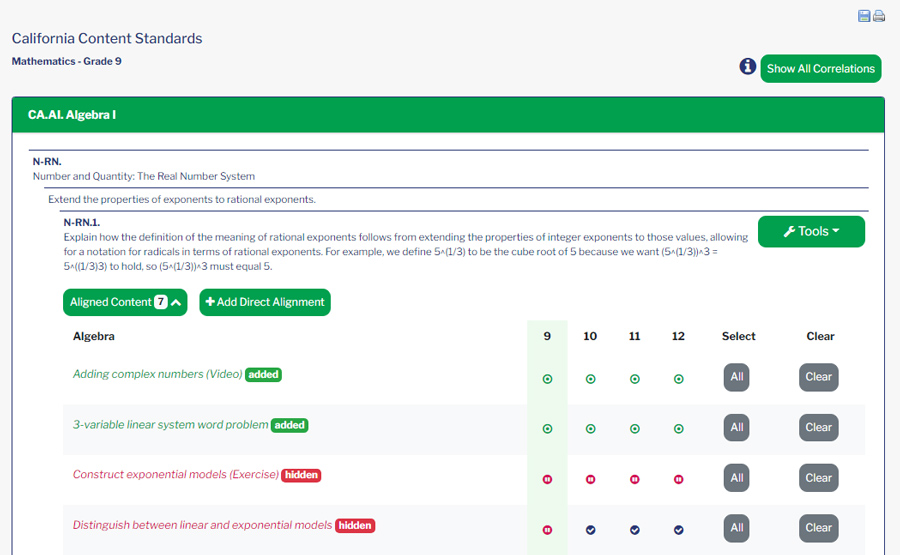Viewport: 900px width, 555px height.
Task: Click the added badge on Adding complex numbers
Action: 263,375
